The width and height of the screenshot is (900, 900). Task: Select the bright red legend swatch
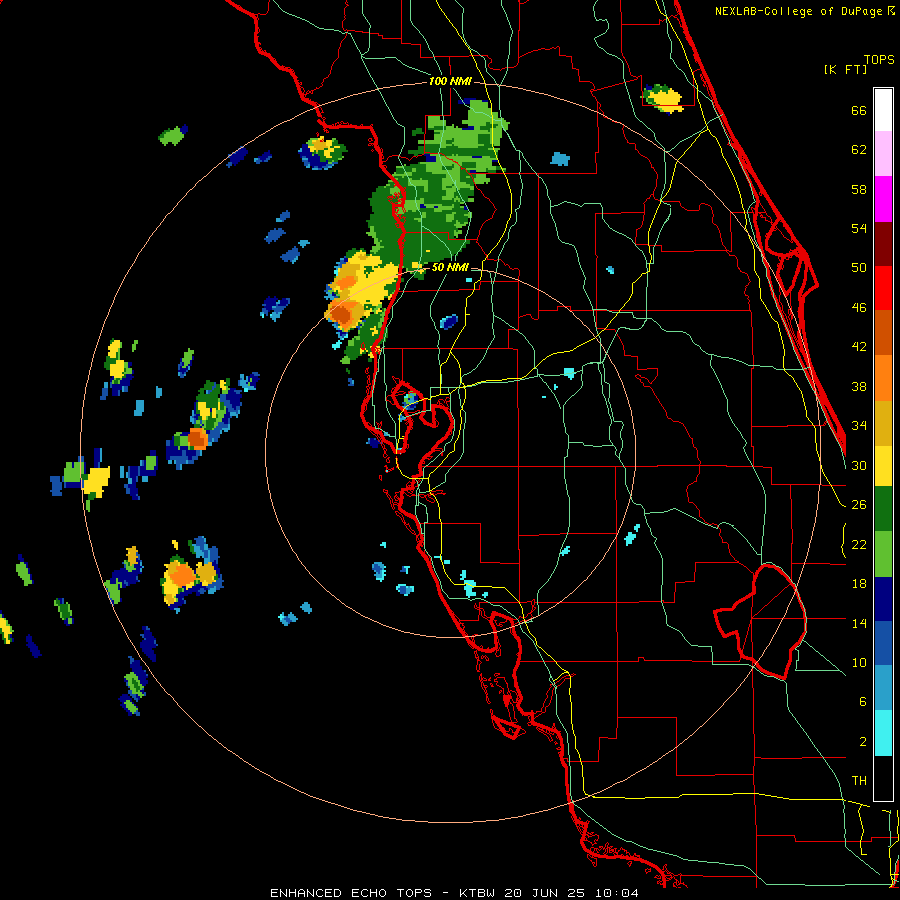(883, 288)
